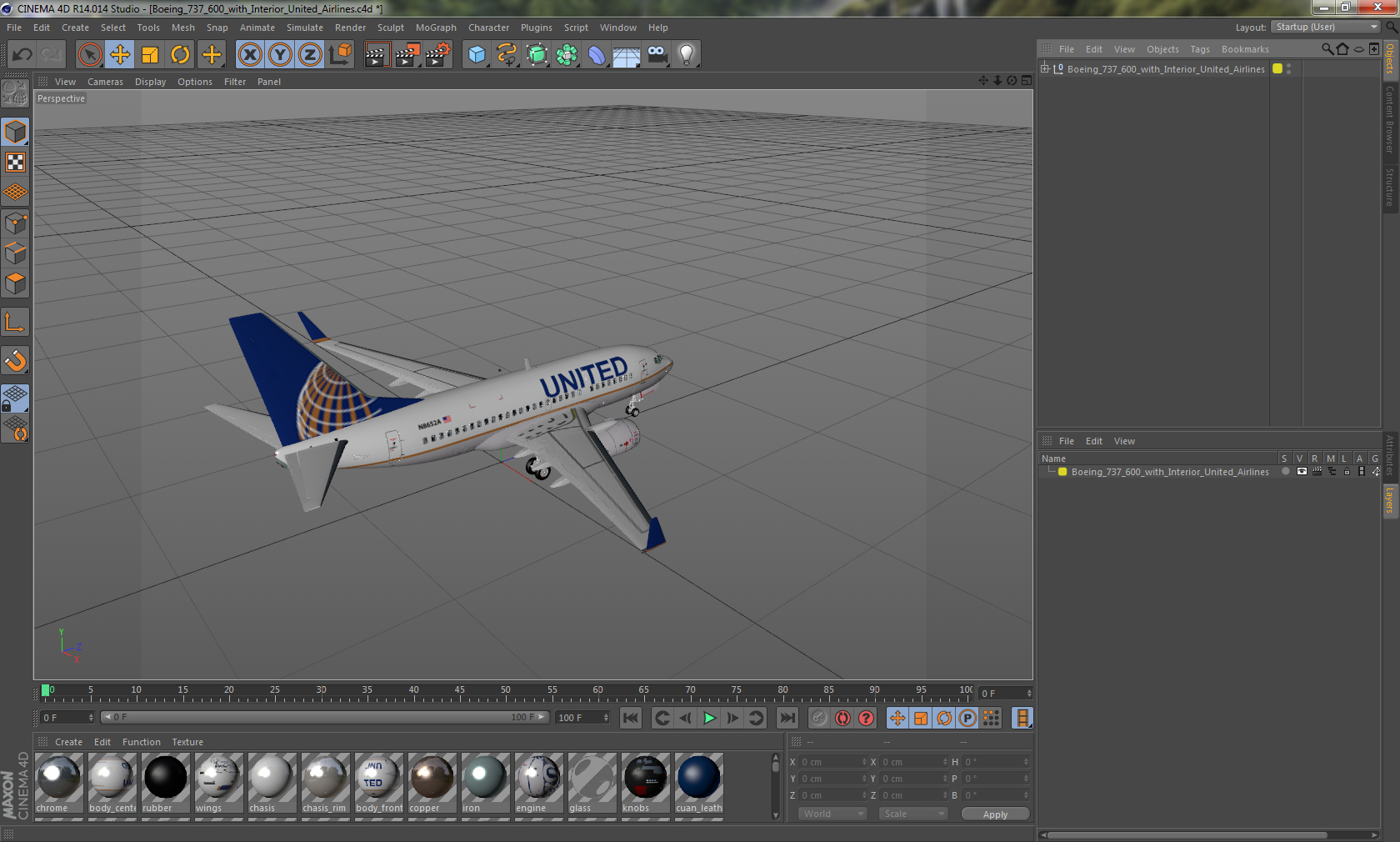Click the green NURBS generator icon

tap(537, 55)
